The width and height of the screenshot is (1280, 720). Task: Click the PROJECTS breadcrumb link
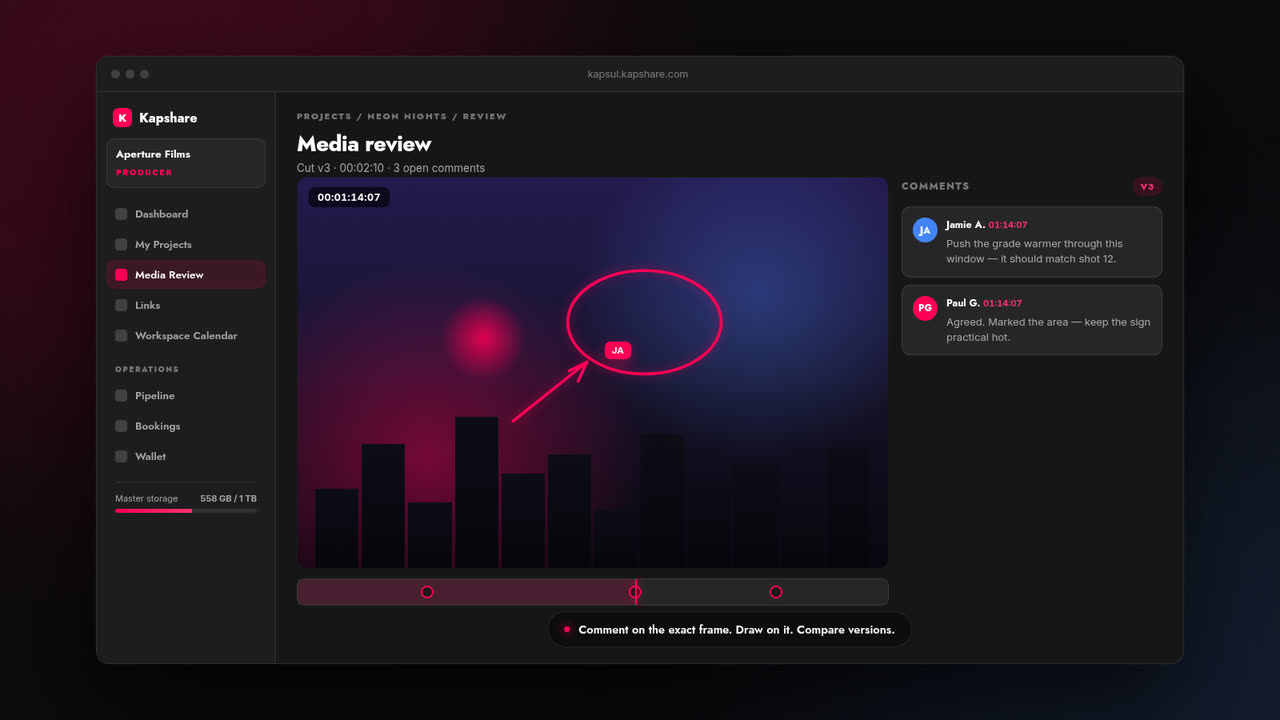[x=324, y=117]
